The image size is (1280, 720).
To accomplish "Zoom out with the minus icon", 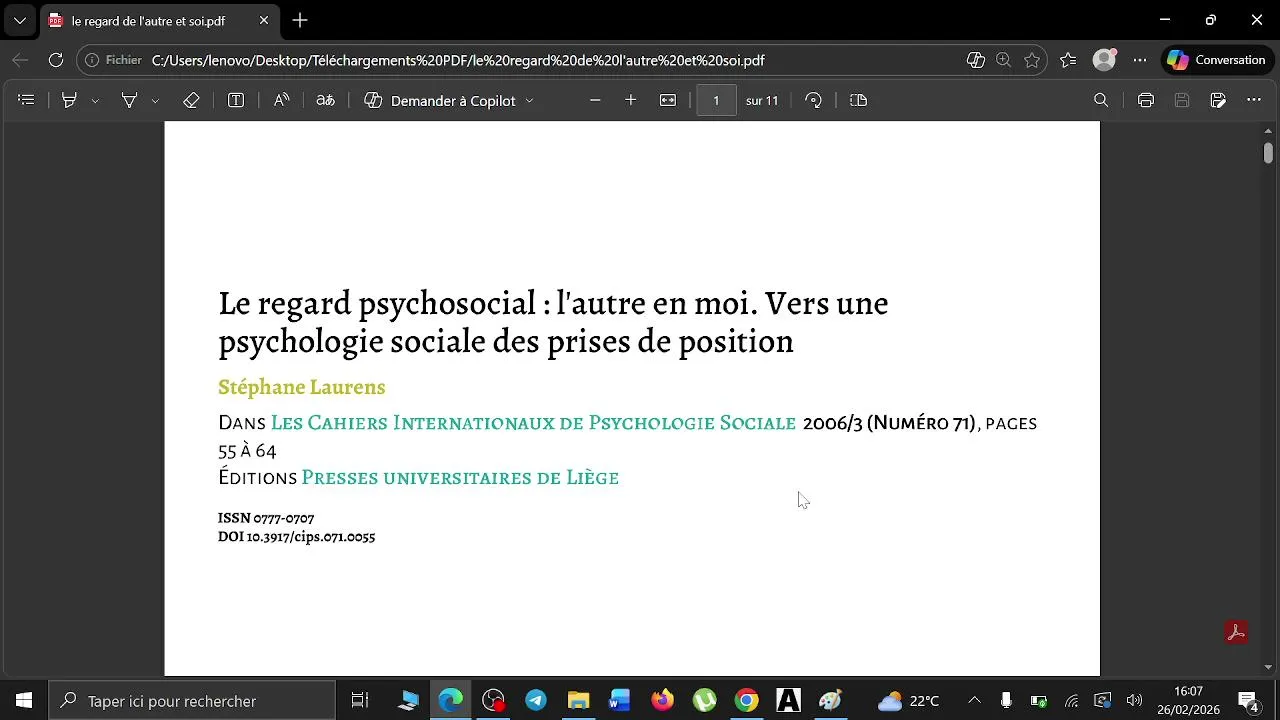I will [x=595, y=100].
